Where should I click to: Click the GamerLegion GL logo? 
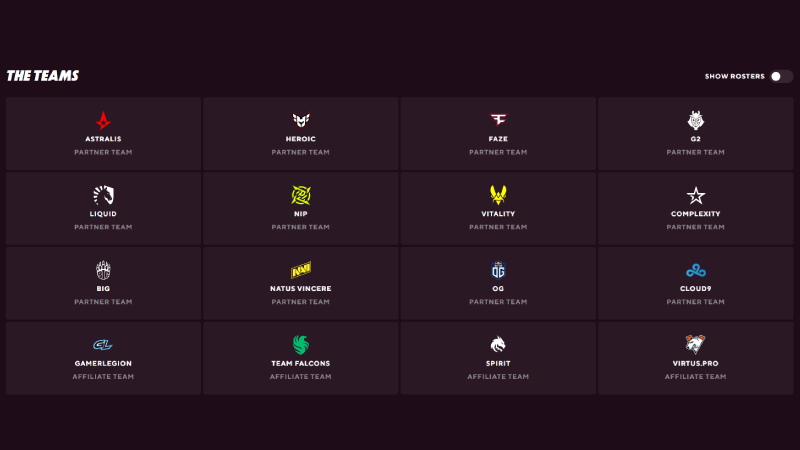[x=103, y=345]
